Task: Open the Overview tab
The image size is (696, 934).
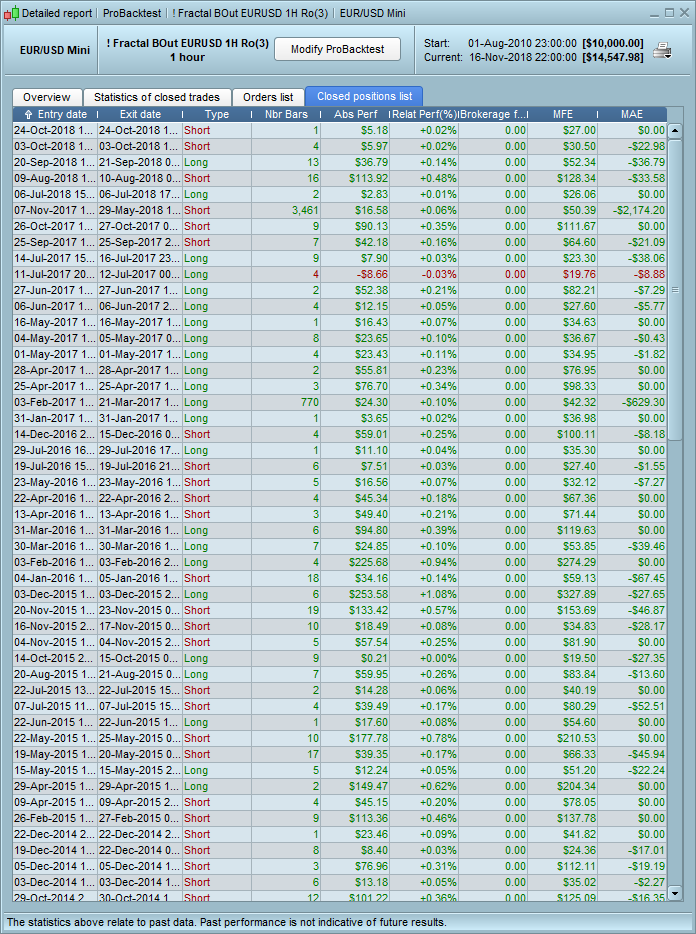Action: tap(46, 97)
